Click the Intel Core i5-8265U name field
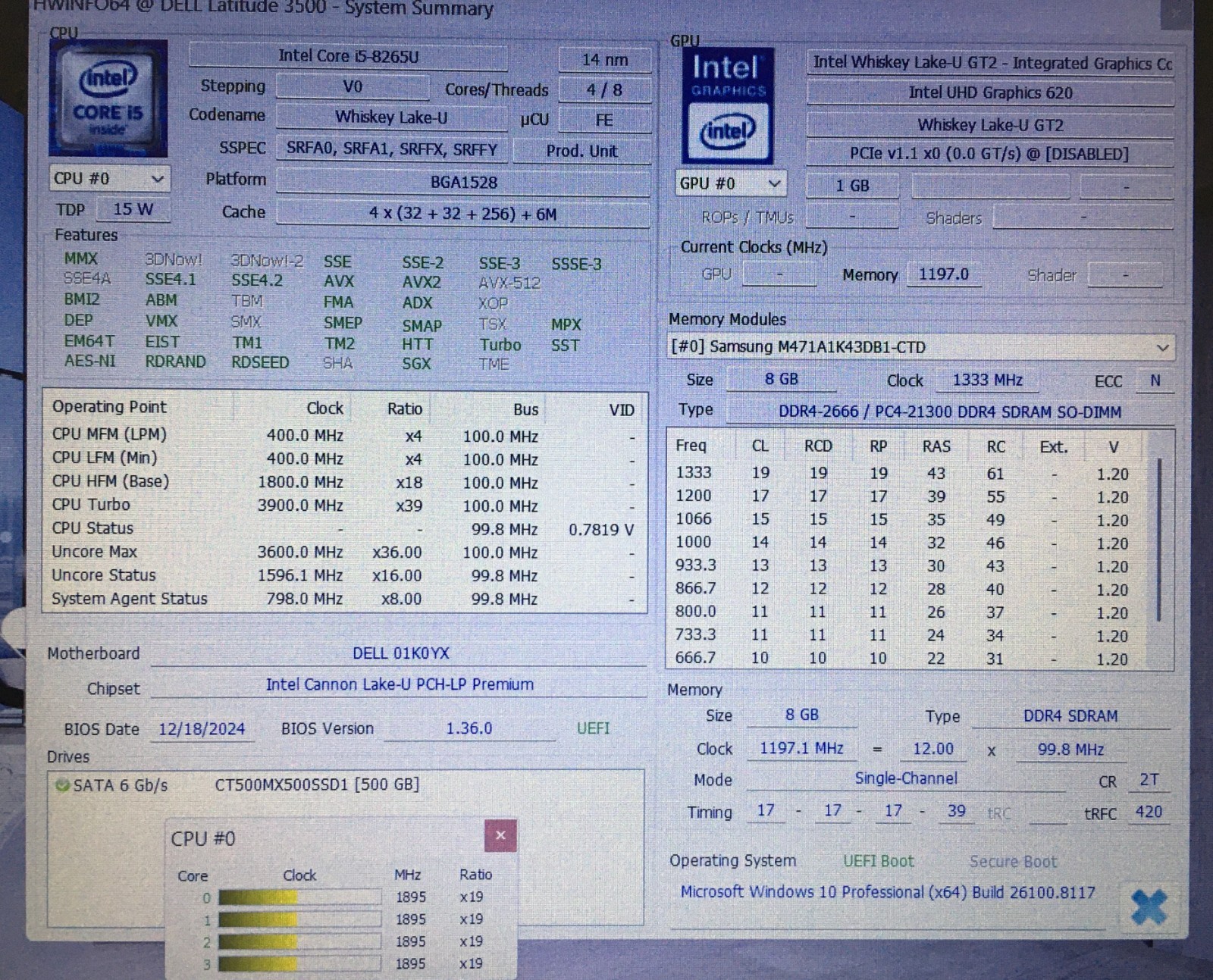 click(349, 56)
